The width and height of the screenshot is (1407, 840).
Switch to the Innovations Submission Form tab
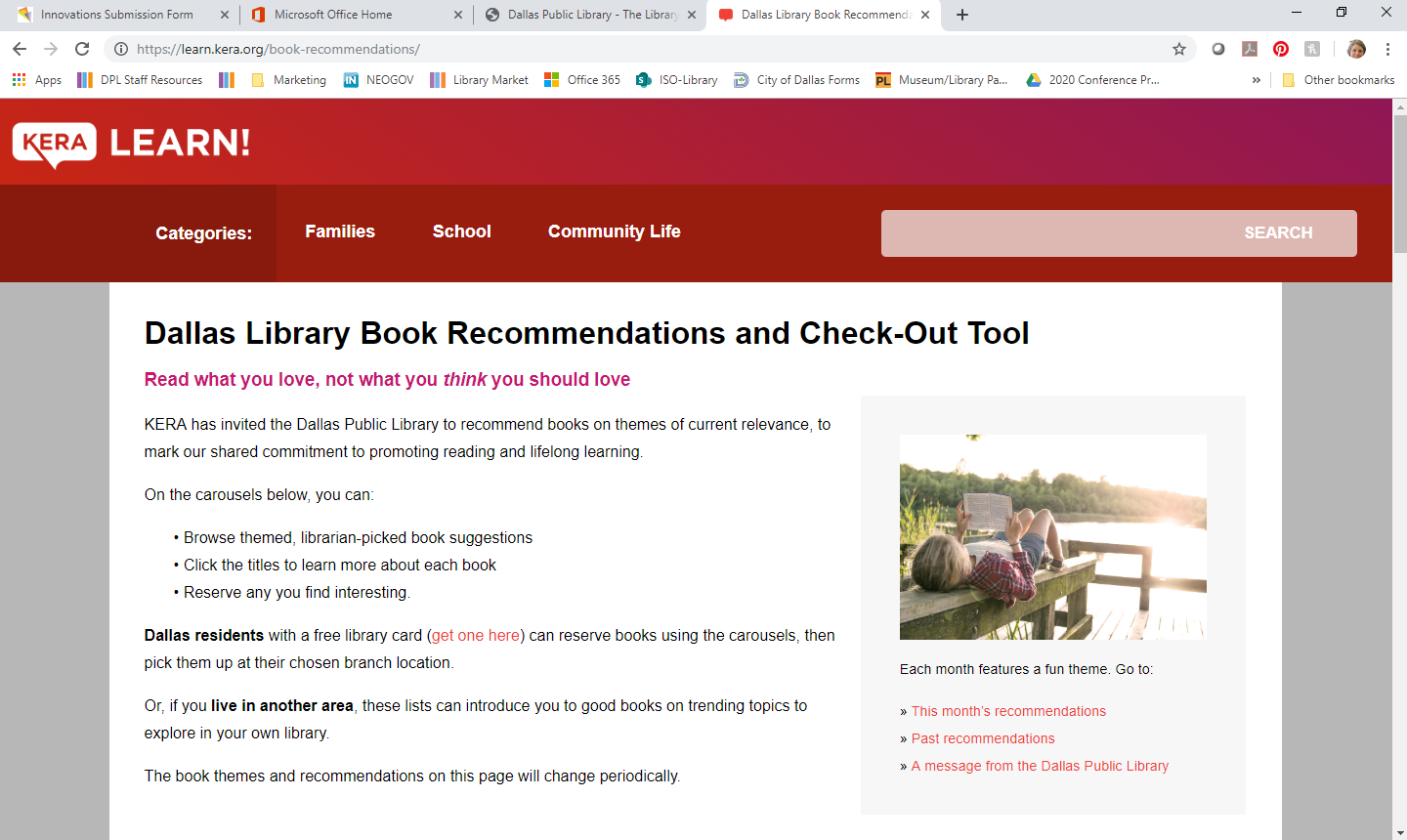[117, 15]
